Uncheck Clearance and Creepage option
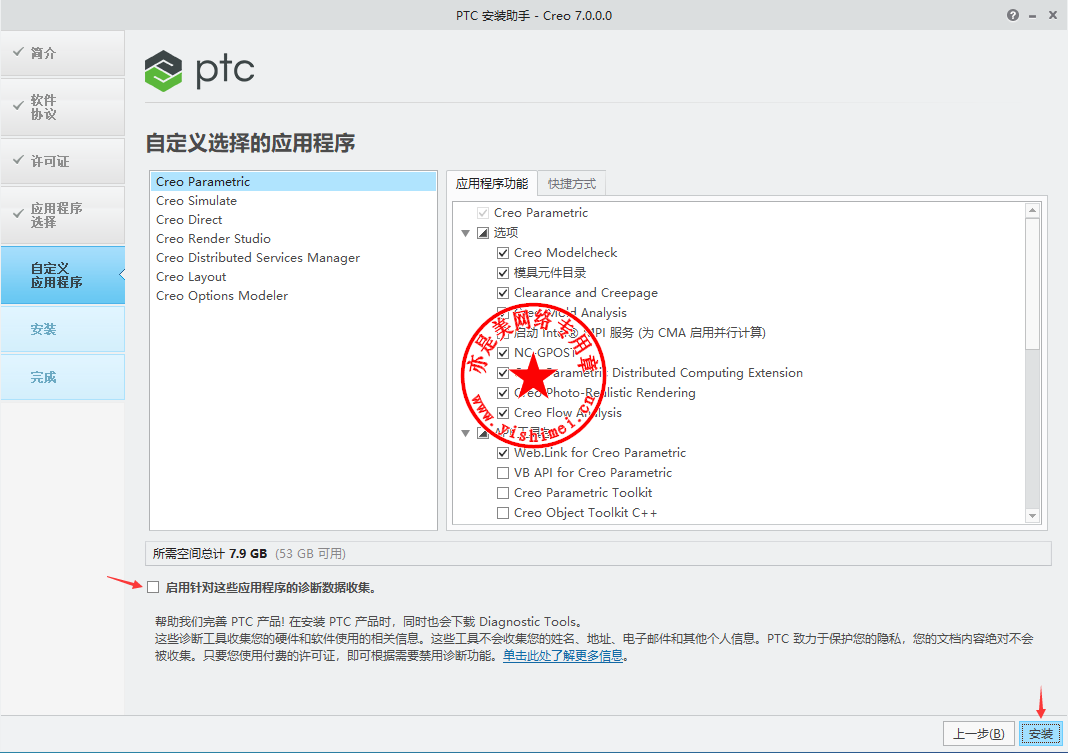Viewport: 1068px width, 753px height. pyautogui.click(x=503, y=293)
